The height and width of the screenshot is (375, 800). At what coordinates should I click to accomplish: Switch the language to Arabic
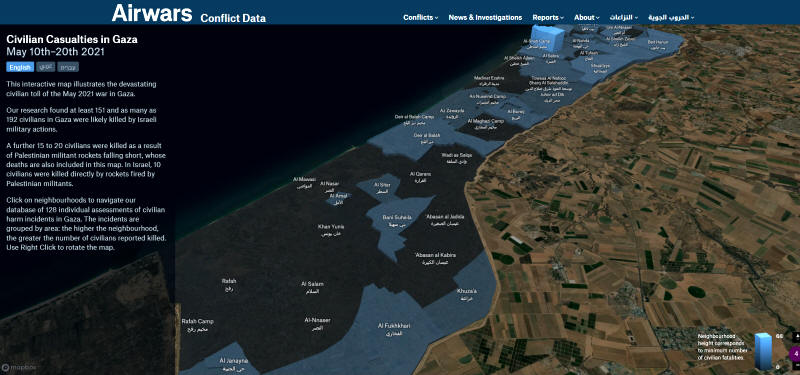[x=45, y=67]
